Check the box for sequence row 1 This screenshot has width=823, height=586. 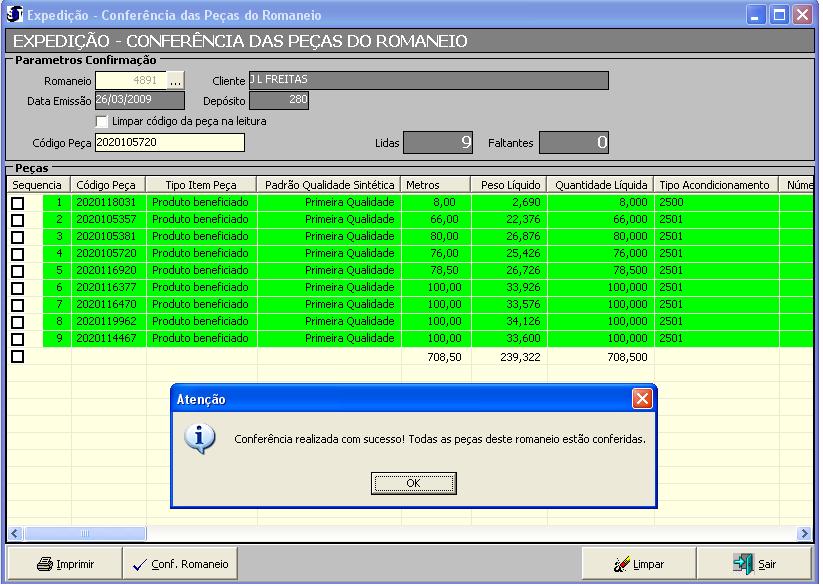(x=18, y=203)
